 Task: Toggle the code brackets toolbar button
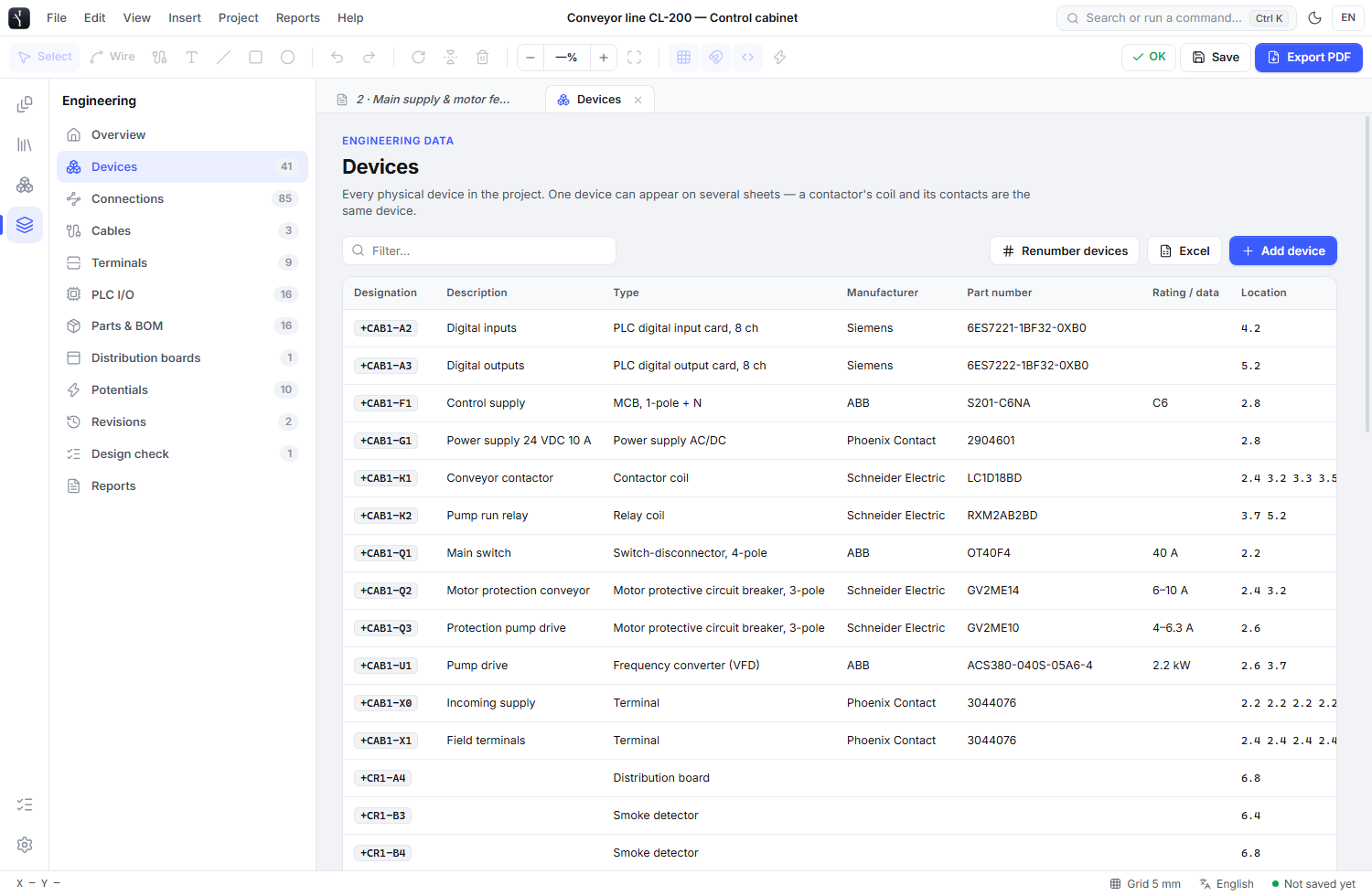pos(747,57)
